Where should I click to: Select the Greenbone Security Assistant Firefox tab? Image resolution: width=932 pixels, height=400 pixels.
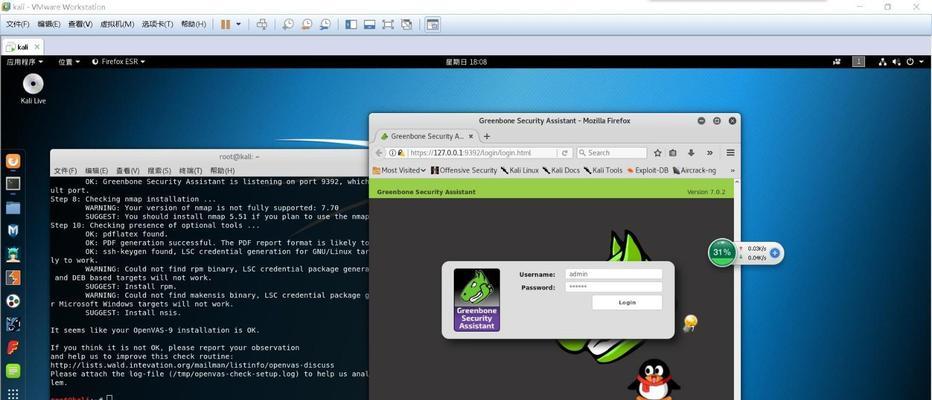[x=426, y=136]
